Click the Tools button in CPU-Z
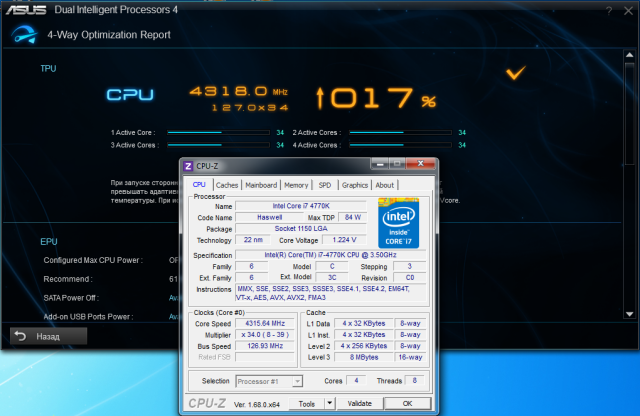Viewport: 640px width, 416px height. click(x=307, y=404)
